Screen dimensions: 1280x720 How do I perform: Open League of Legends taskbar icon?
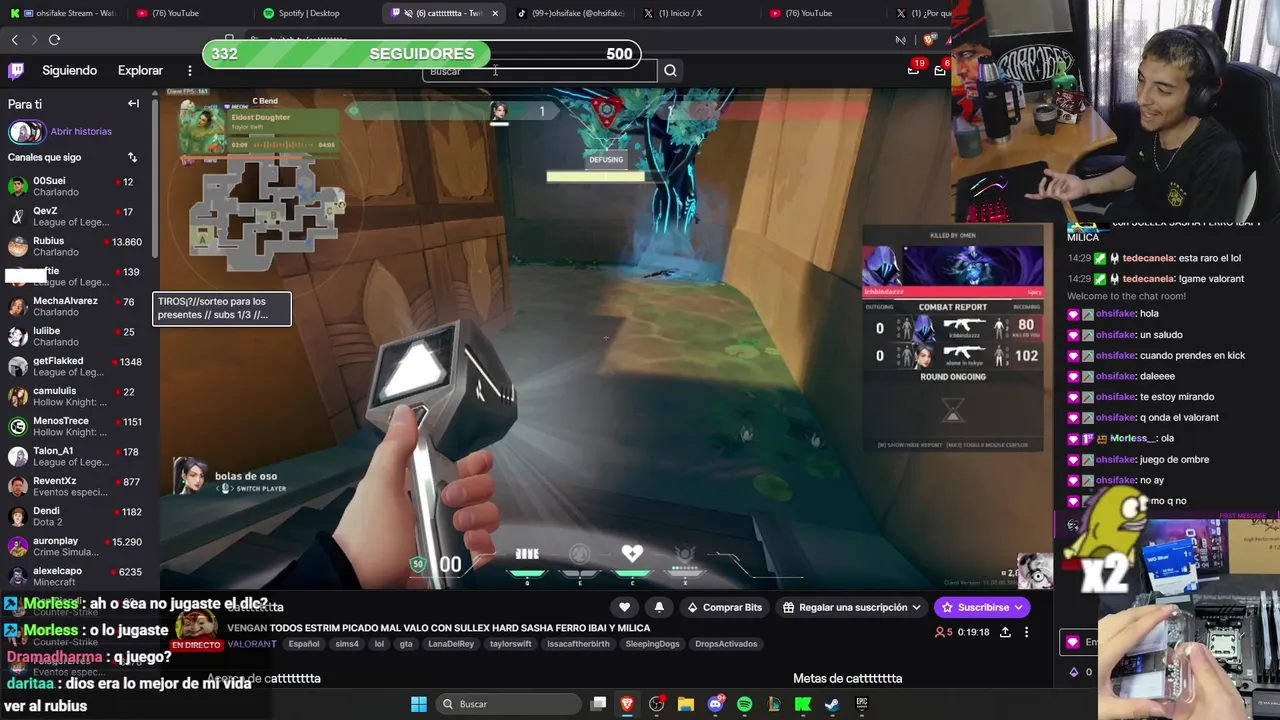pos(774,704)
